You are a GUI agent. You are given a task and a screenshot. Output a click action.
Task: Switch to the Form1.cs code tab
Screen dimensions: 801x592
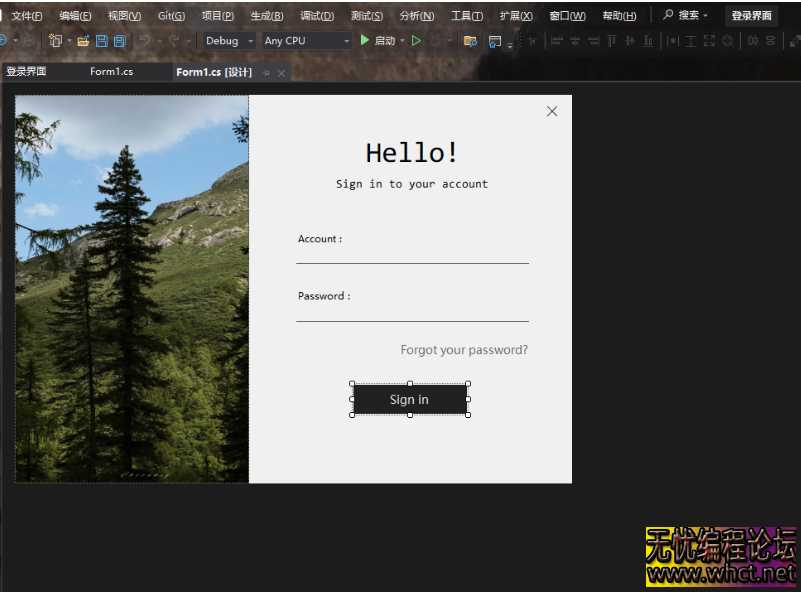tap(111, 71)
